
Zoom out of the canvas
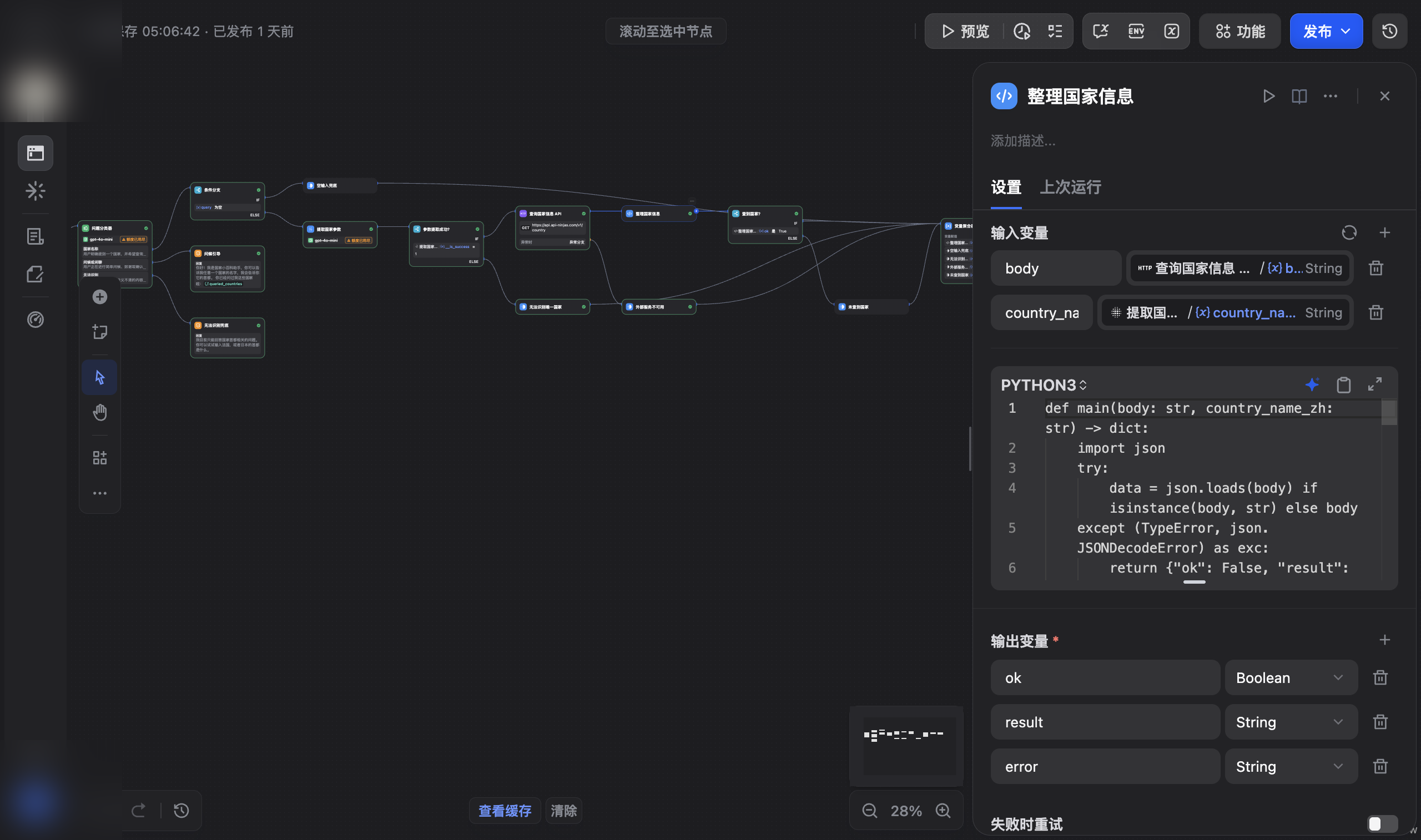click(x=870, y=811)
